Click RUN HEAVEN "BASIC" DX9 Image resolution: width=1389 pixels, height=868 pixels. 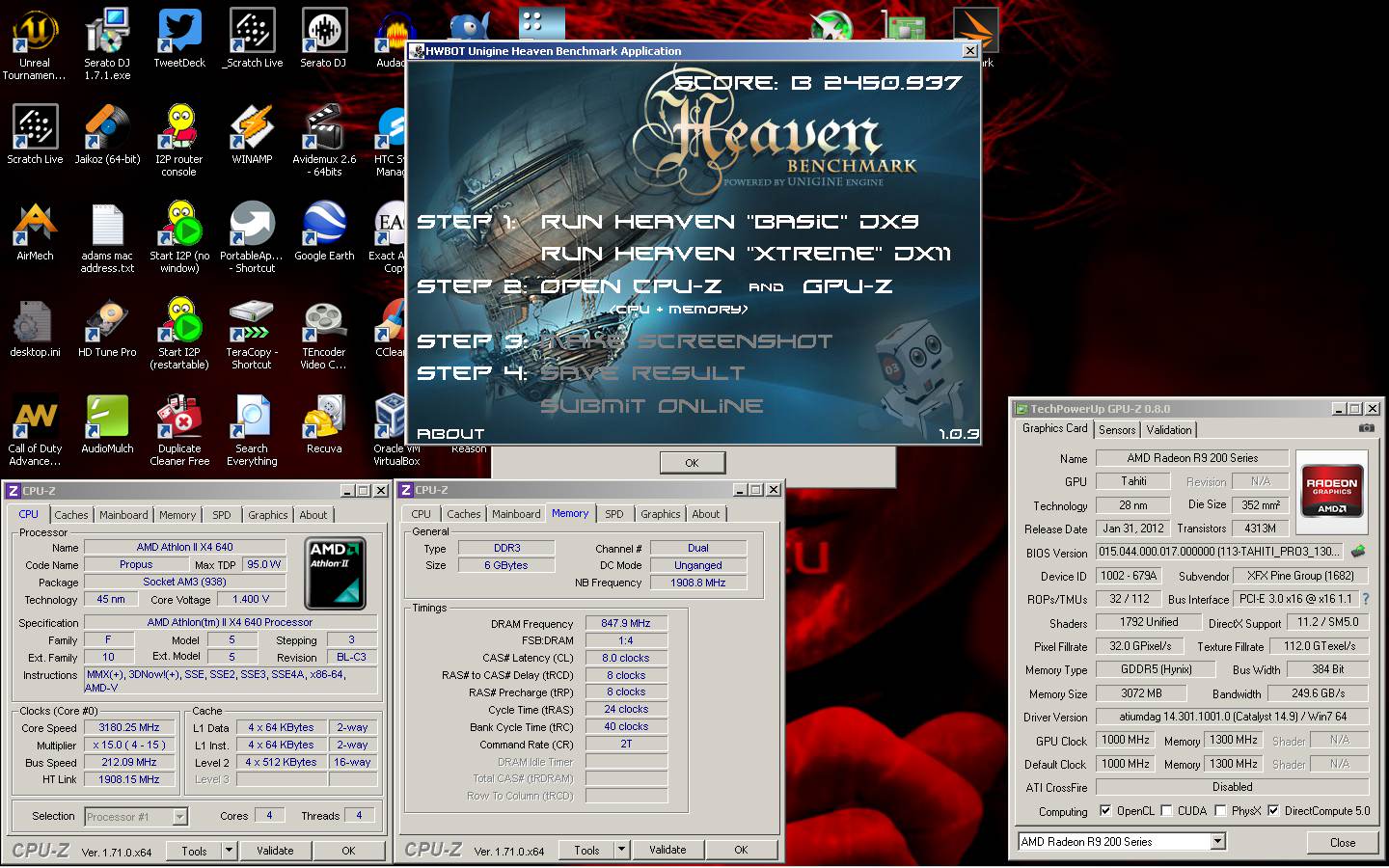click(729, 222)
